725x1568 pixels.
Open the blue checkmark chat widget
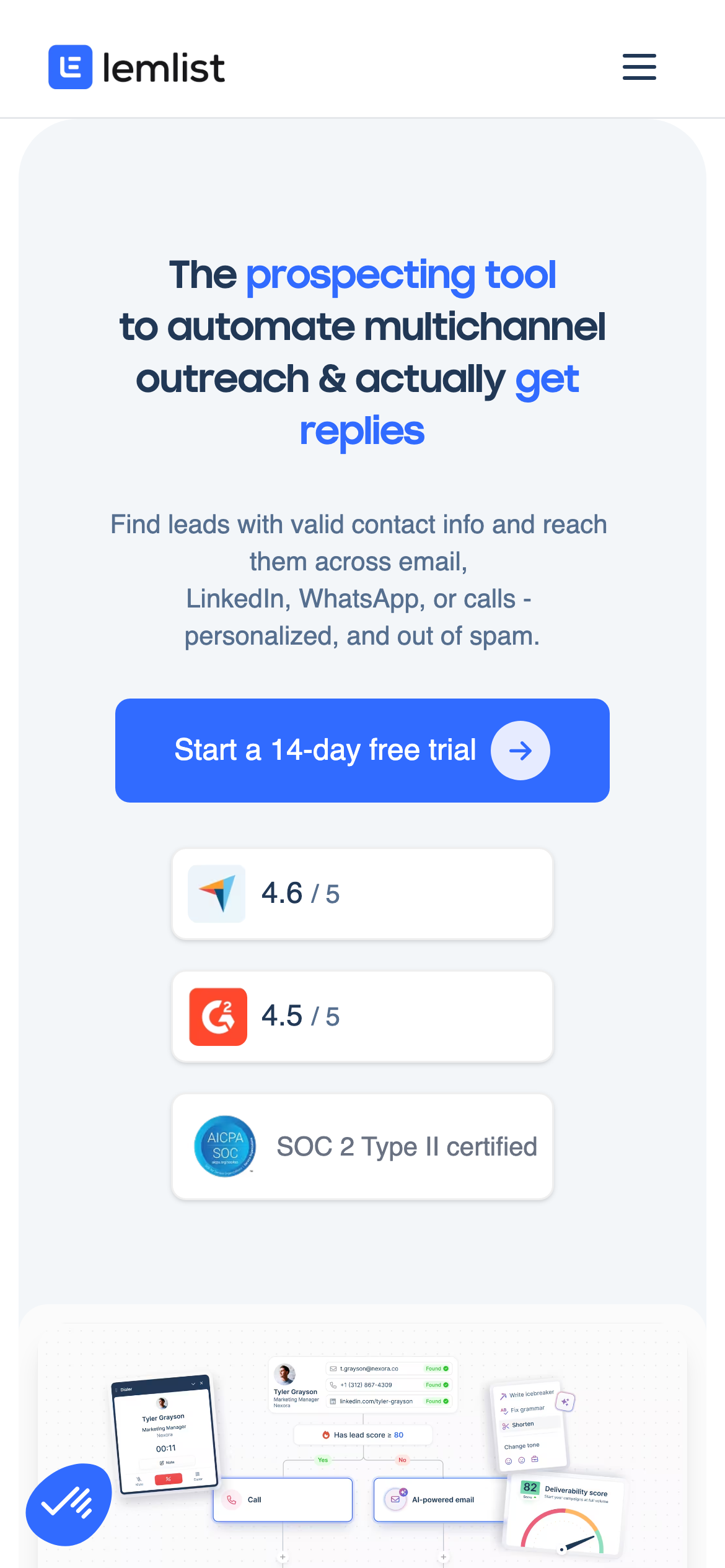68,1504
